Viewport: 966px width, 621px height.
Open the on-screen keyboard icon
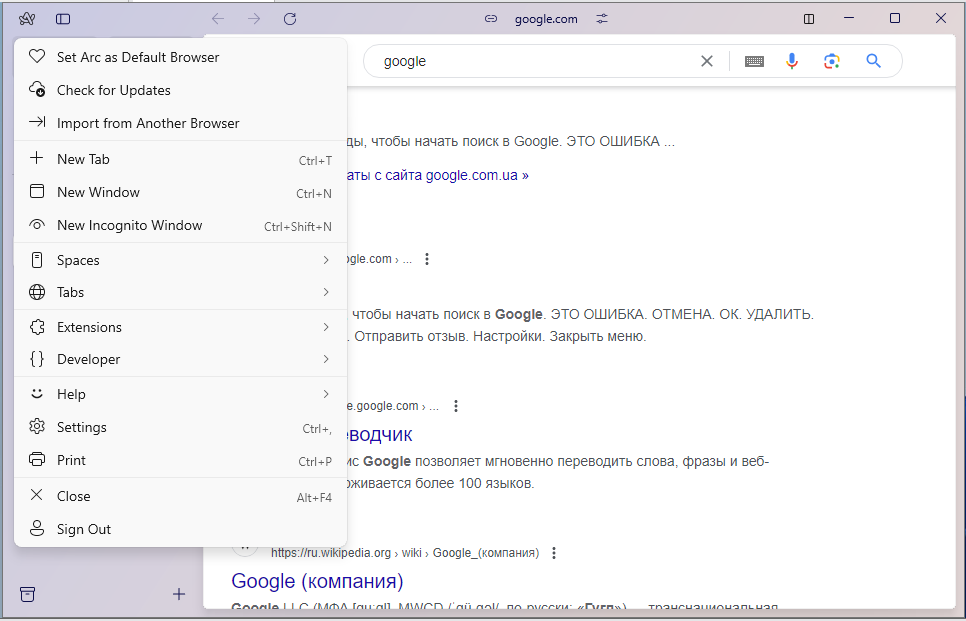(754, 61)
